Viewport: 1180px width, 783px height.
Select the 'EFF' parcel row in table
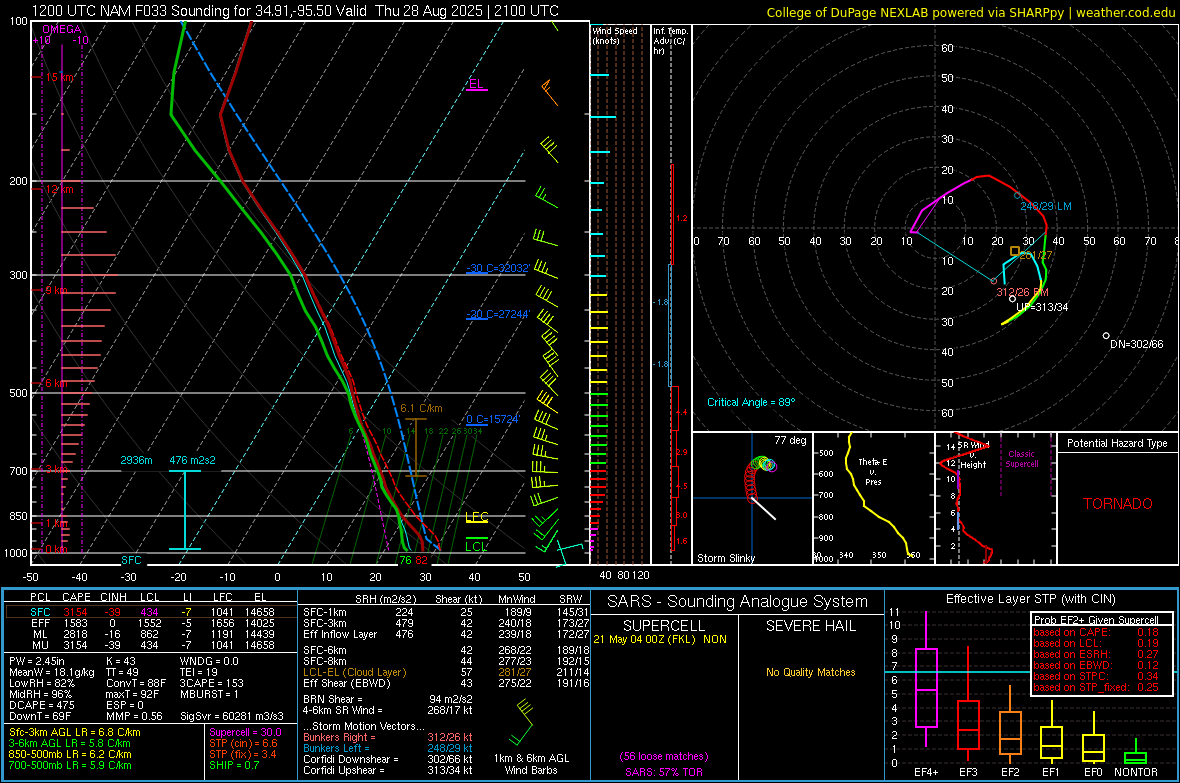click(151, 623)
